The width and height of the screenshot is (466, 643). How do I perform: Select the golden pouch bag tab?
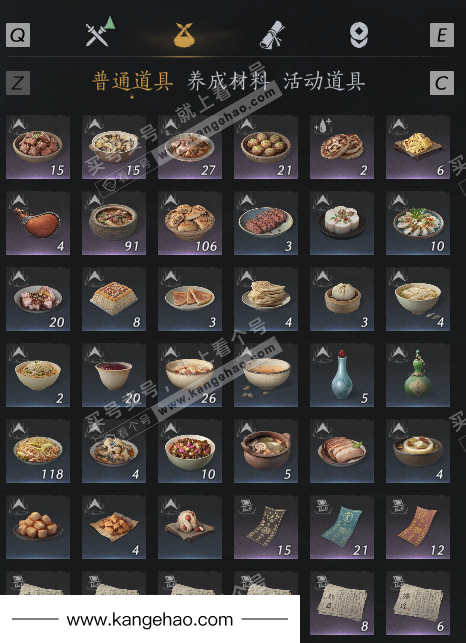coord(183,34)
